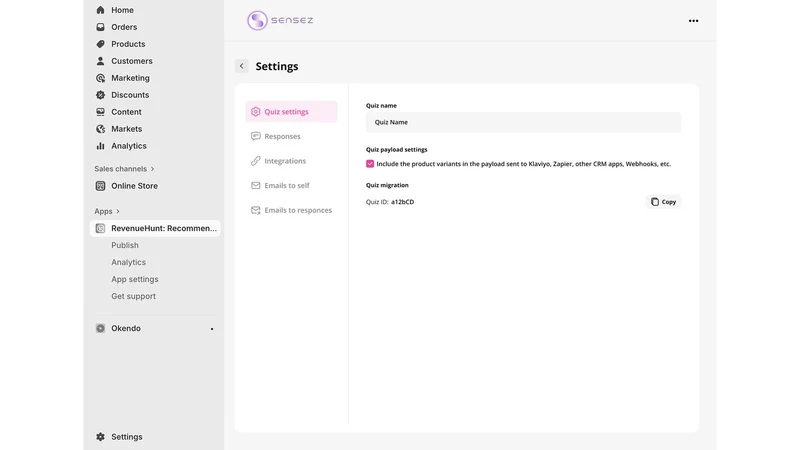Click the Markets globe icon
The image size is (800, 450).
101,129
